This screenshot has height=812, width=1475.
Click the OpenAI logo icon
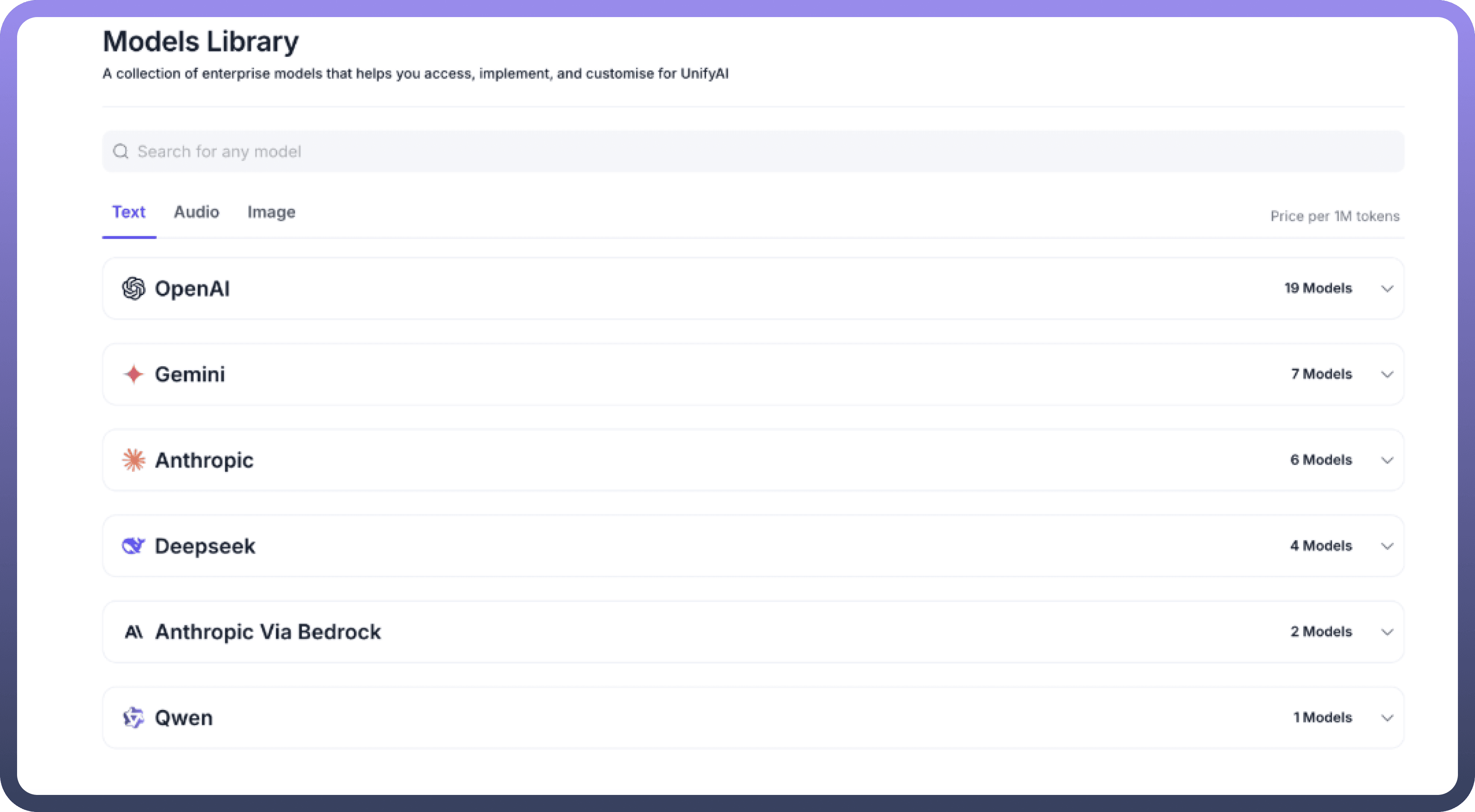point(133,289)
